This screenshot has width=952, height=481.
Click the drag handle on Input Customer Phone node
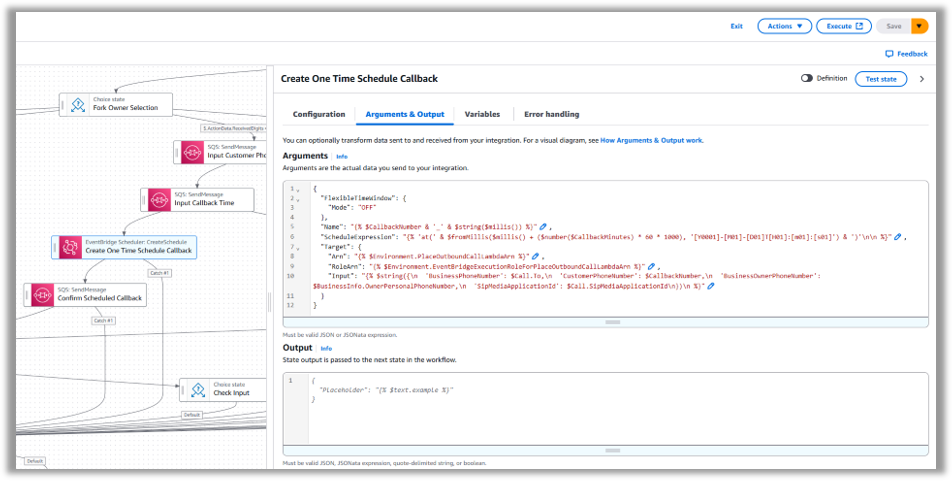(177, 152)
